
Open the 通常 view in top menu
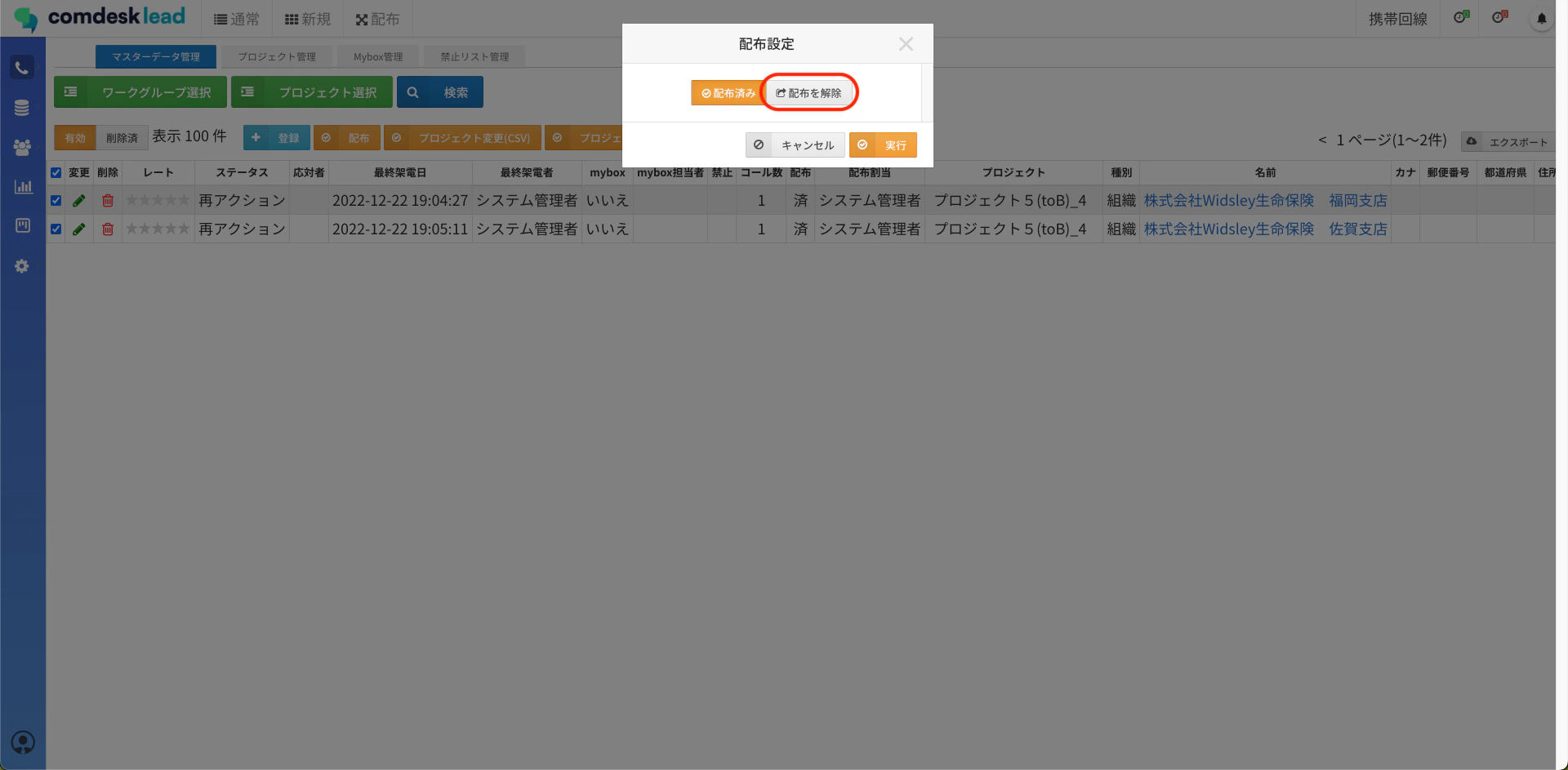[236, 19]
